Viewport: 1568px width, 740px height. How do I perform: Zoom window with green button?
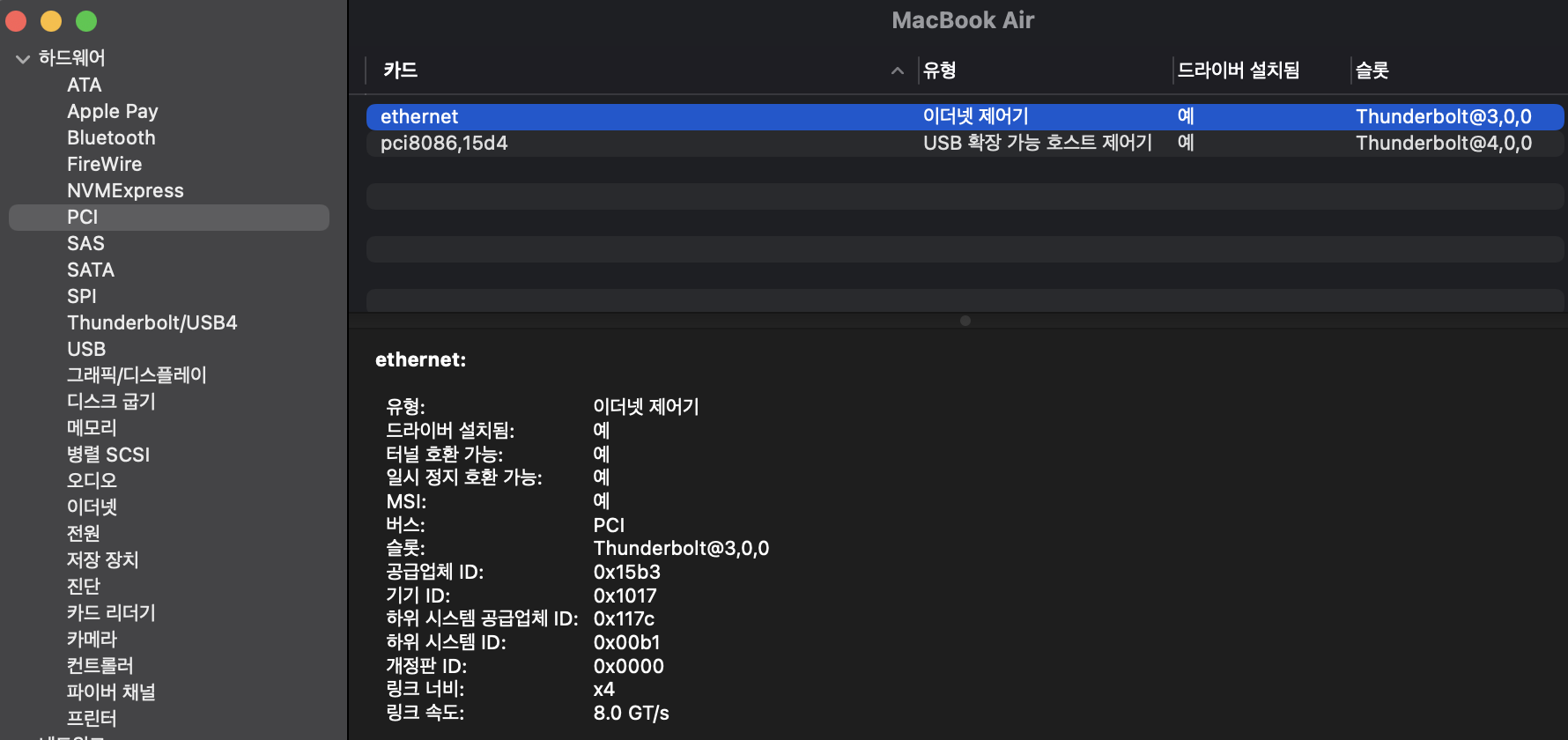pyautogui.click(x=86, y=20)
